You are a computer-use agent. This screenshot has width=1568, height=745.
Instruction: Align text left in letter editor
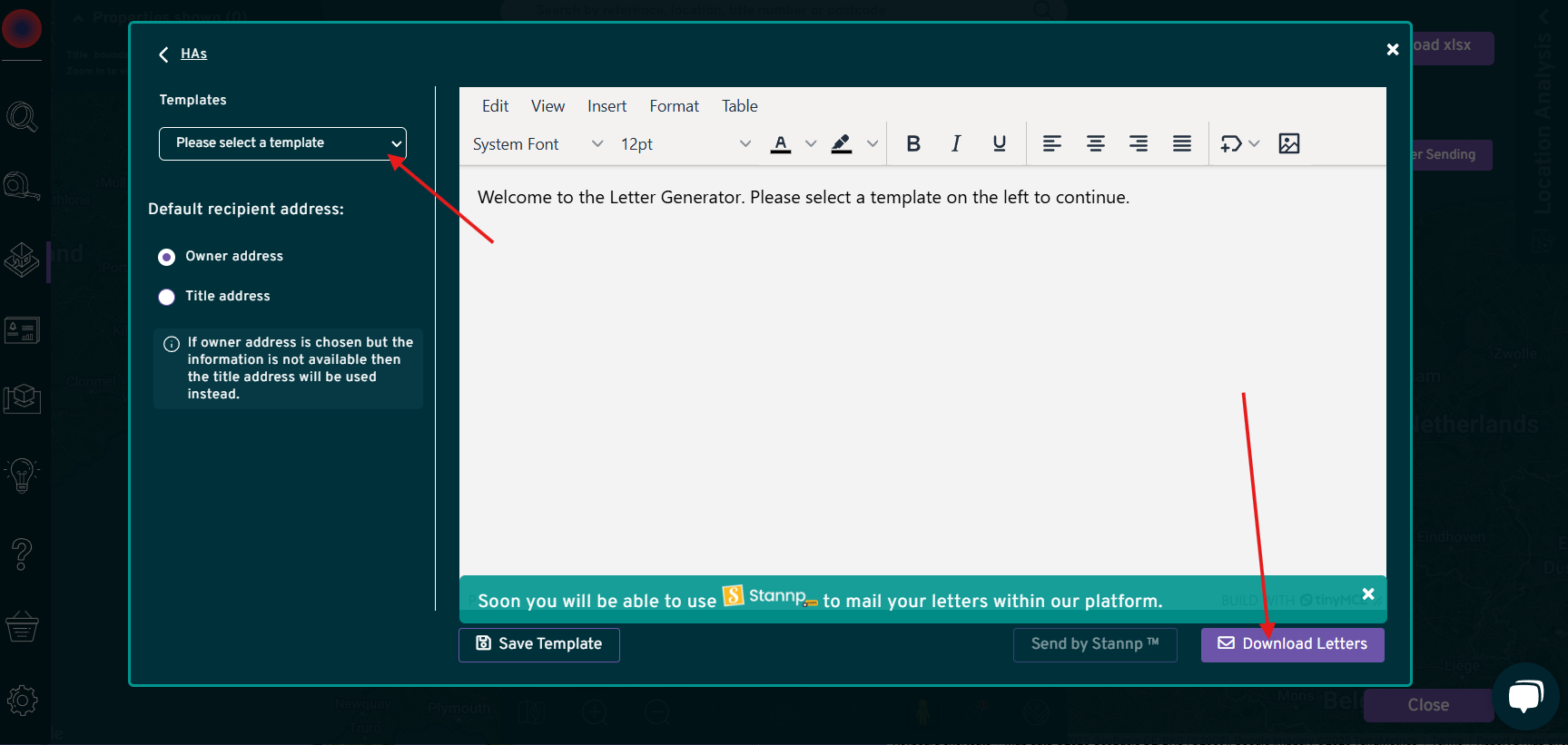(1052, 143)
